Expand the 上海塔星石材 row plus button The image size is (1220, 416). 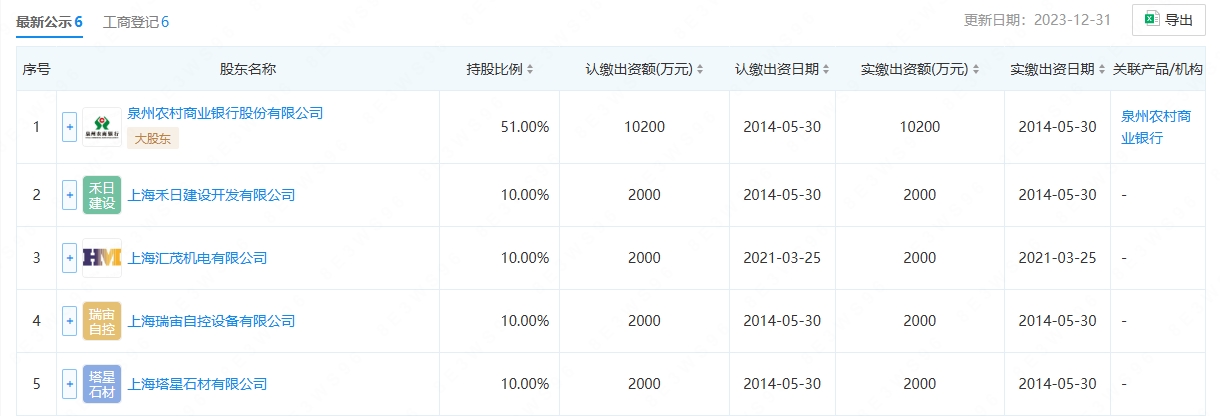click(69, 384)
